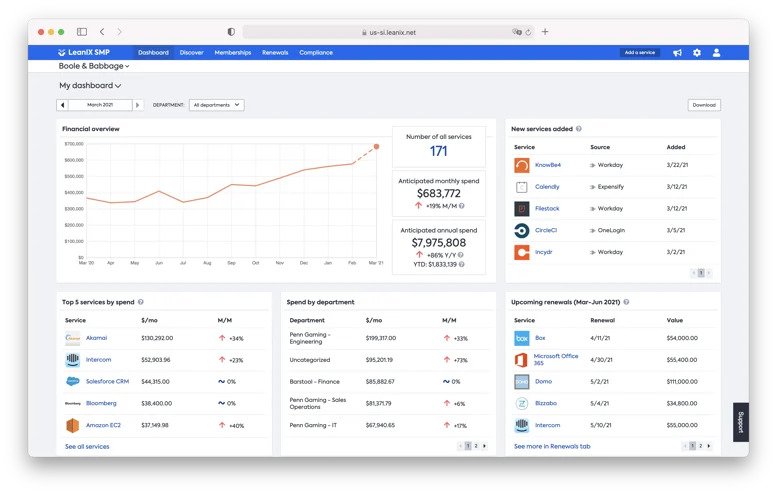Toggle the browser sidebar icon
The width and height of the screenshot is (777, 494).
click(82, 32)
